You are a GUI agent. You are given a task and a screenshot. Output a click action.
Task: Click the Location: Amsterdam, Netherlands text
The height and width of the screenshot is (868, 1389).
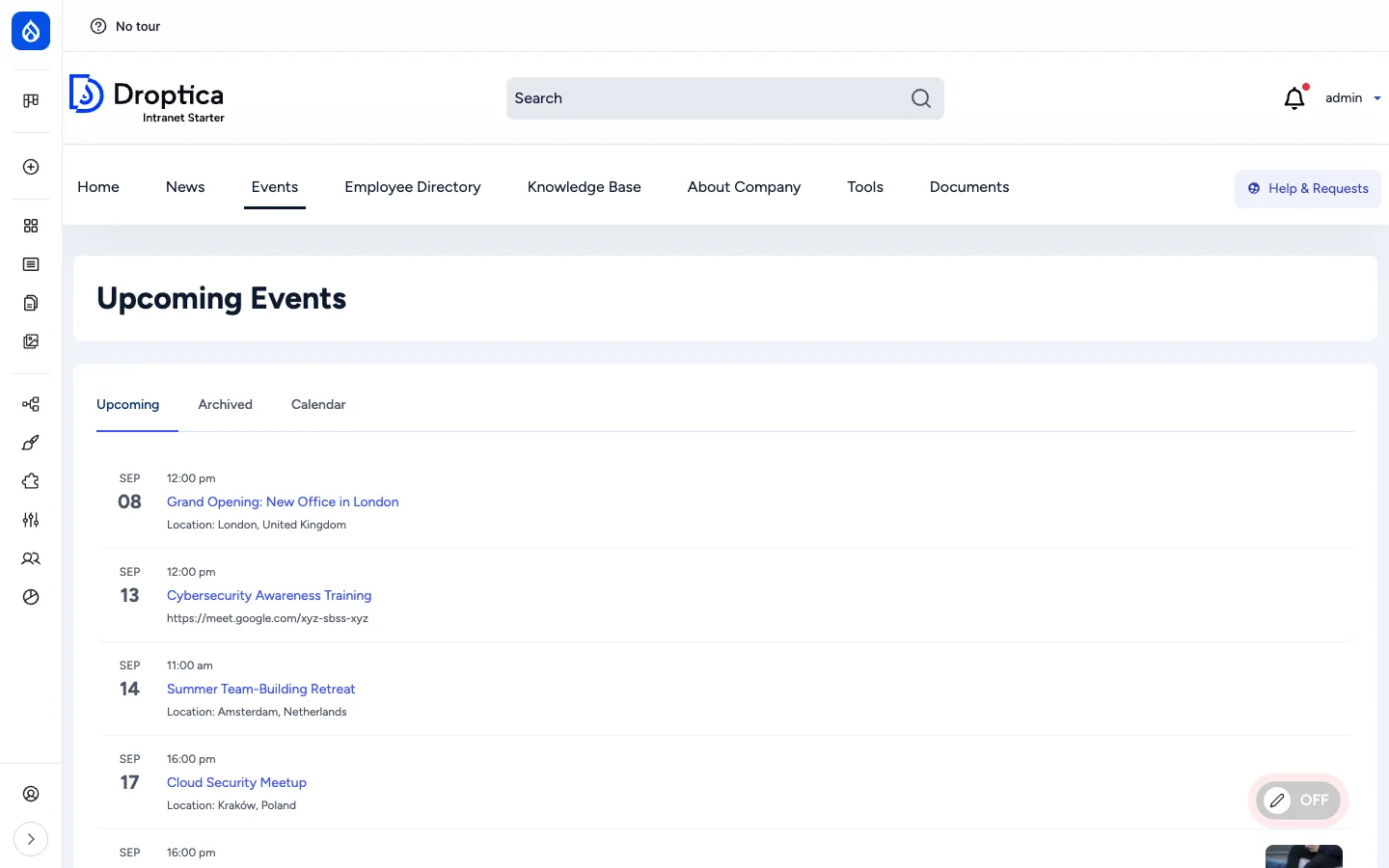pos(257,712)
